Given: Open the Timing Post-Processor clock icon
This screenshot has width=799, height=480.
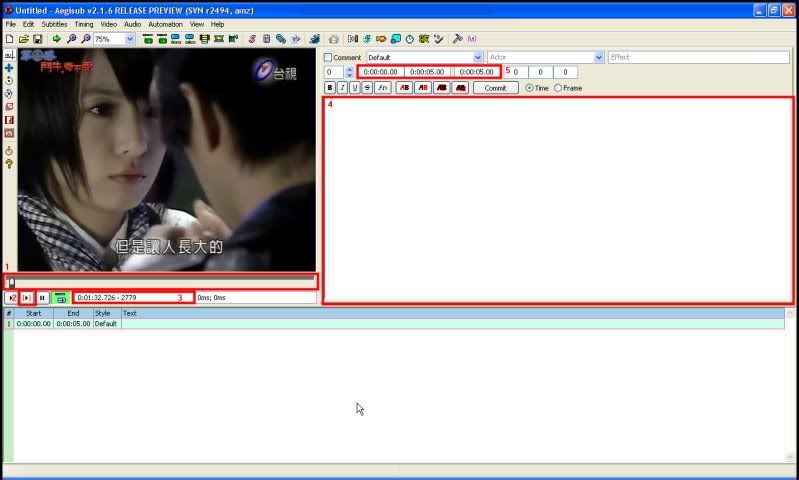Looking at the screenshot, I should pos(410,39).
